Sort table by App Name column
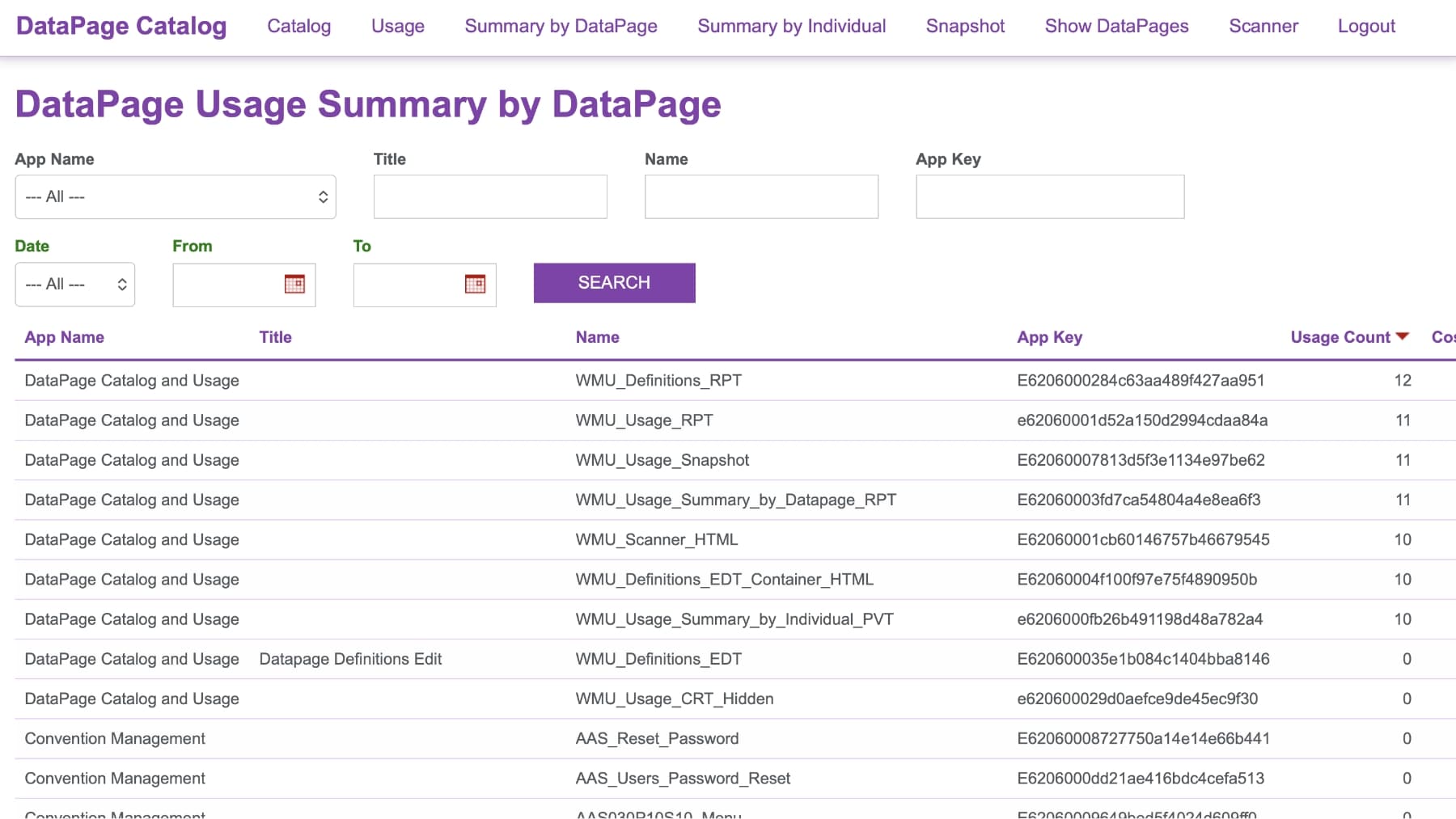1456x819 pixels. (x=65, y=337)
